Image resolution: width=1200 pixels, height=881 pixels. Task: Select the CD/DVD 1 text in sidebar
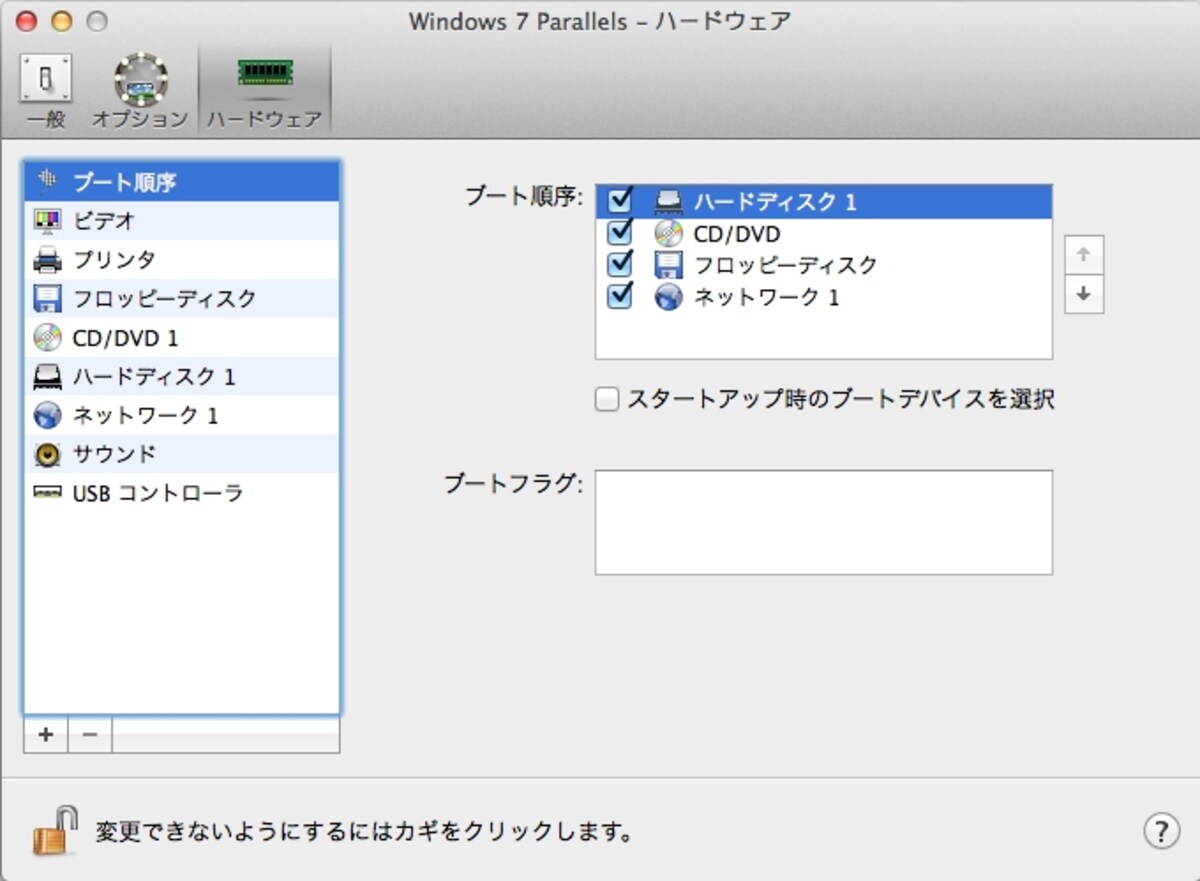125,338
